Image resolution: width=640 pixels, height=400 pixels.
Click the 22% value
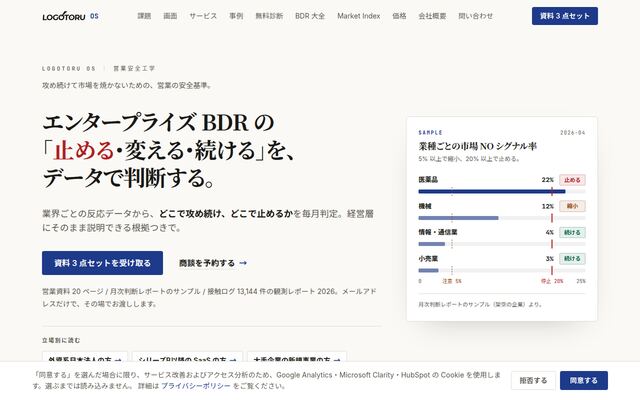548,180
